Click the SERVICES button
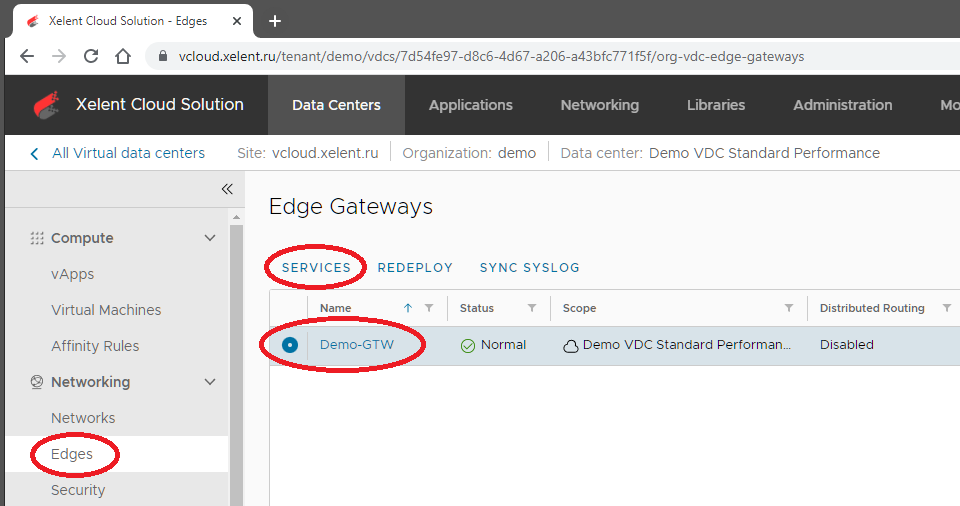 pyautogui.click(x=316, y=268)
